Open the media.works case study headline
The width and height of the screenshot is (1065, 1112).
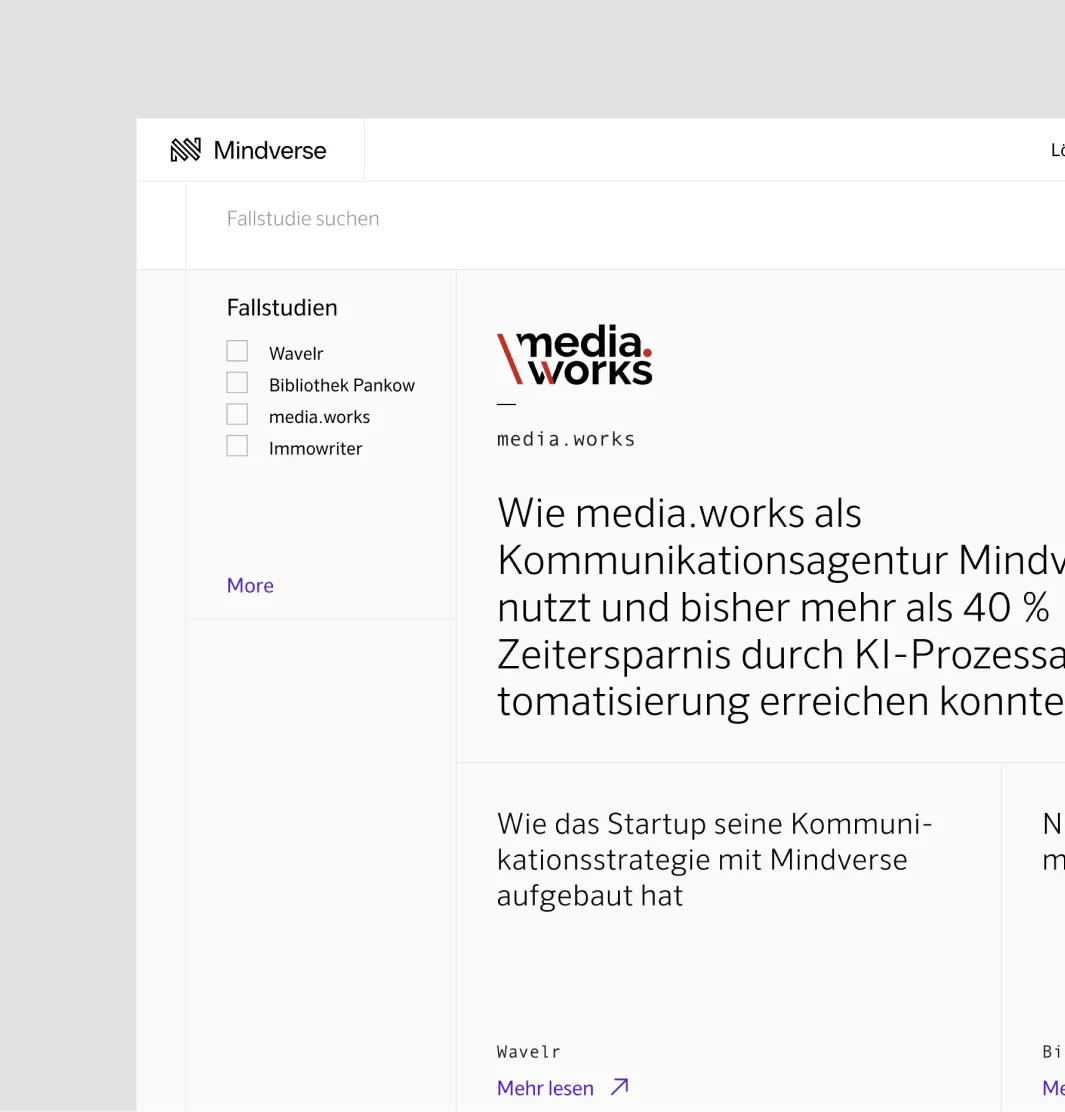tap(780, 606)
